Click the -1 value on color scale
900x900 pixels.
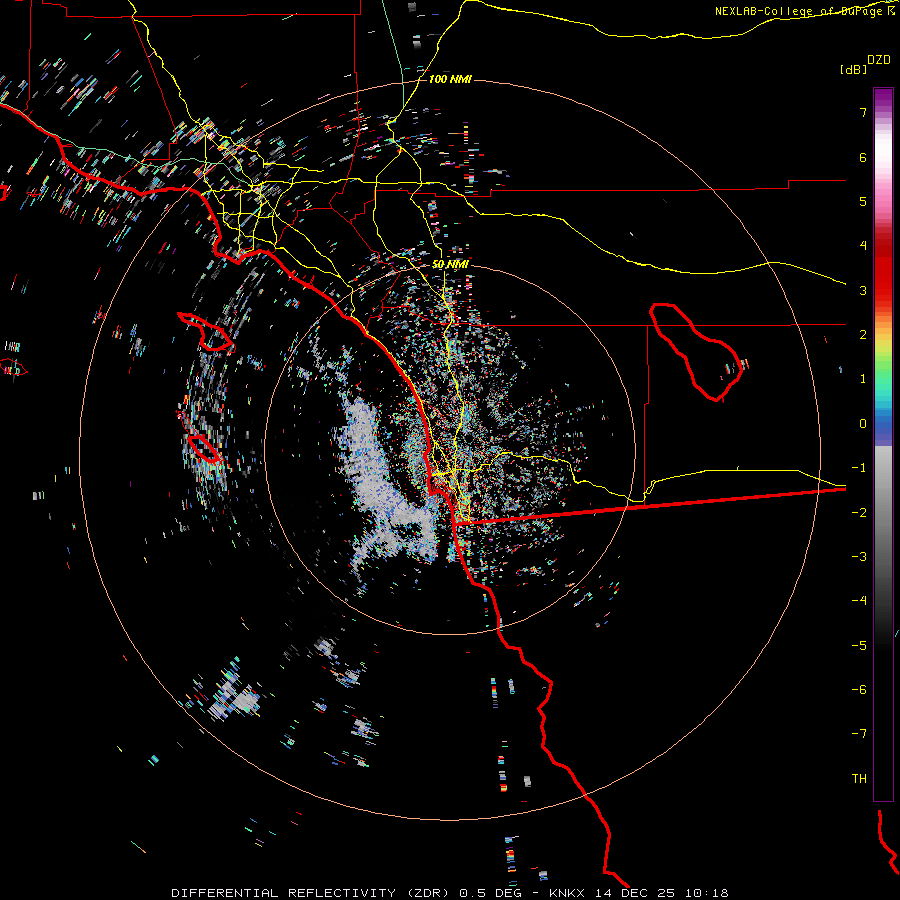[x=859, y=468]
